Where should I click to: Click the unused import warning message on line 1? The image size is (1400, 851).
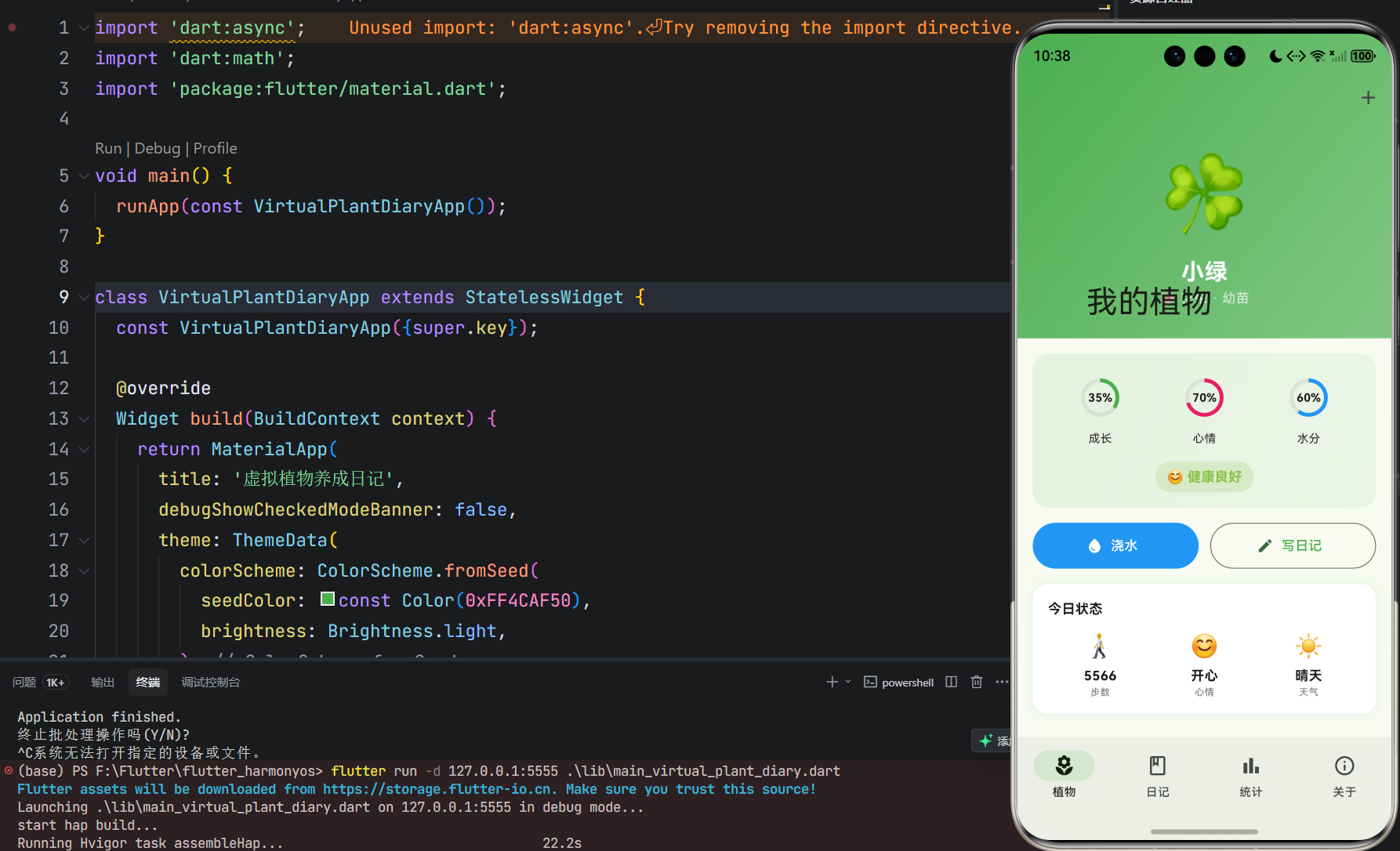tap(685, 28)
